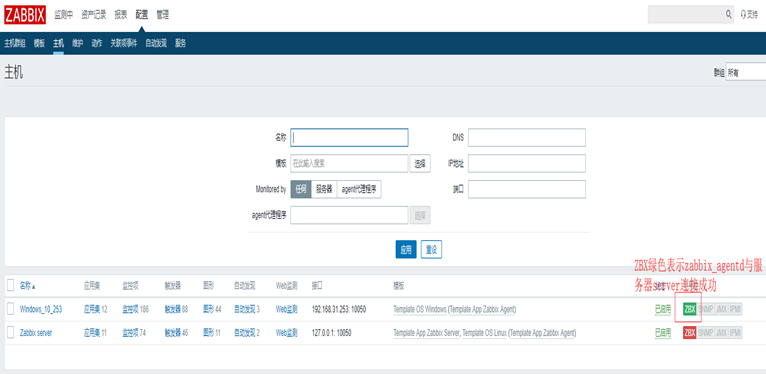Open Web监测 for Zabbix server
Viewport: 766px width, 374px height.
pos(287,333)
